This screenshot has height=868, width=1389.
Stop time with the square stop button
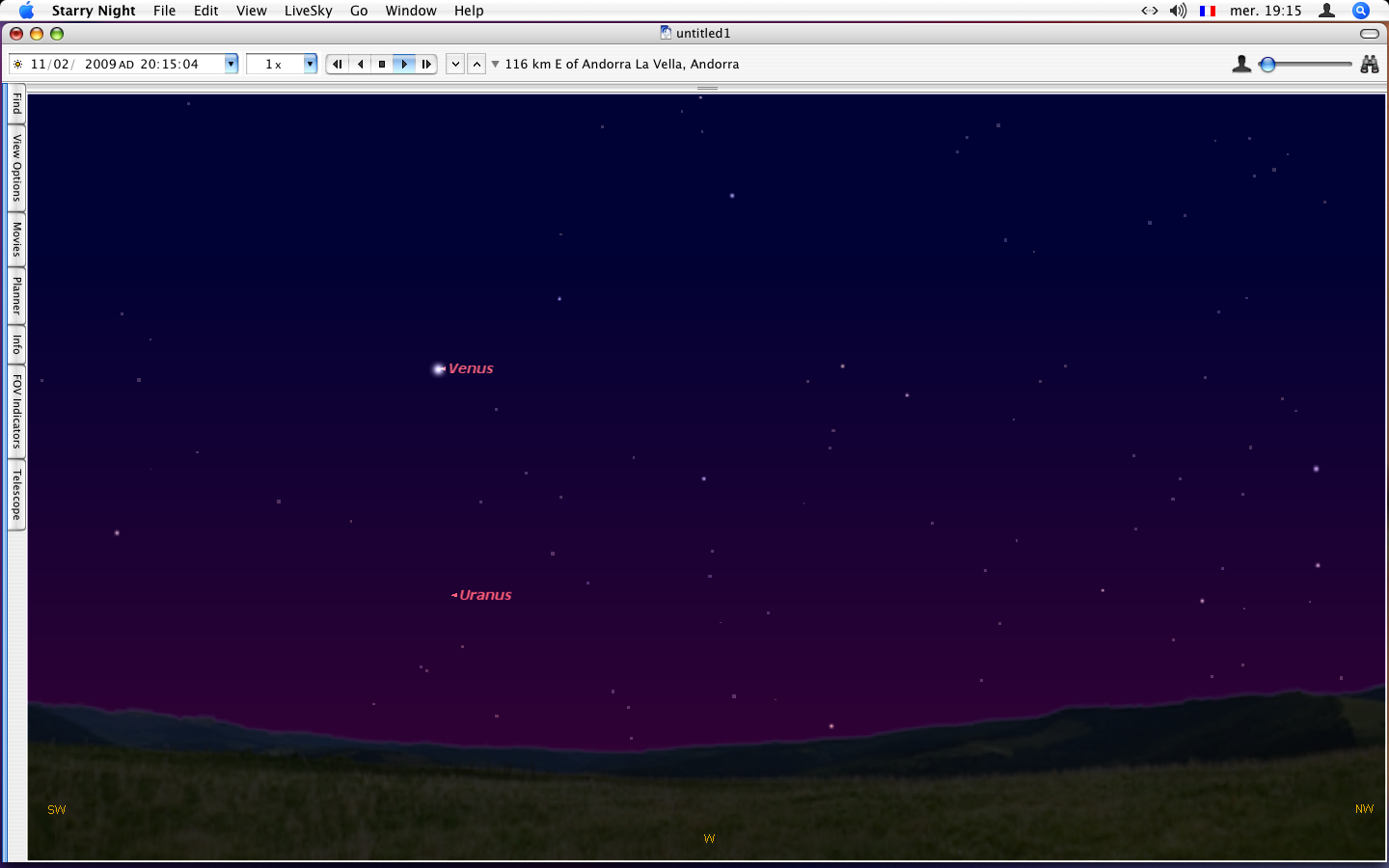point(382,65)
